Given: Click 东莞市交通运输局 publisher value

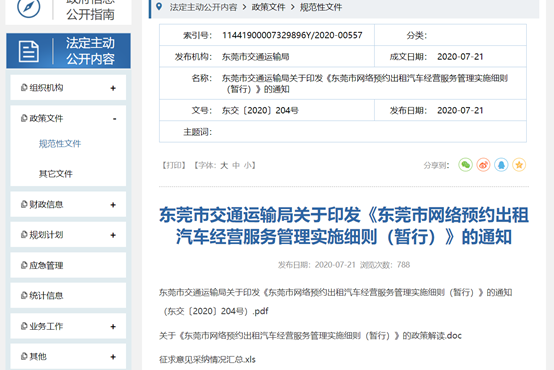Looking at the screenshot, I should coord(255,57).
